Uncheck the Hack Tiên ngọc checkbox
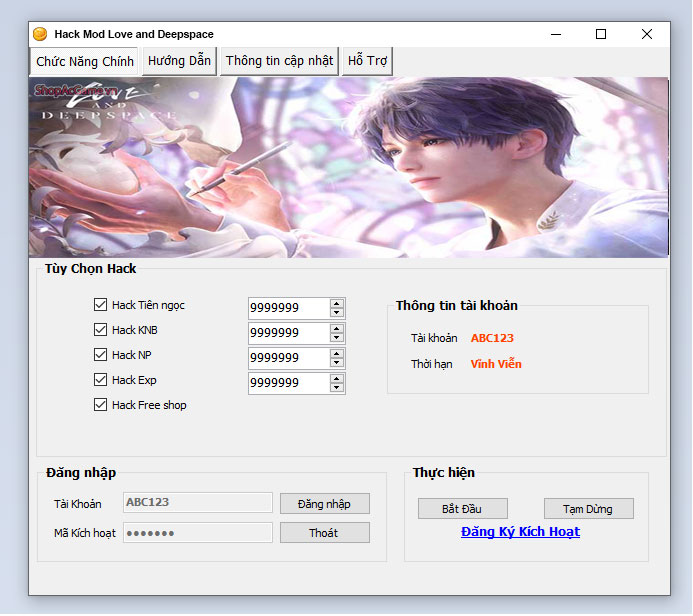The width and height of the screenshot is (693, 616). coord(100,305)
